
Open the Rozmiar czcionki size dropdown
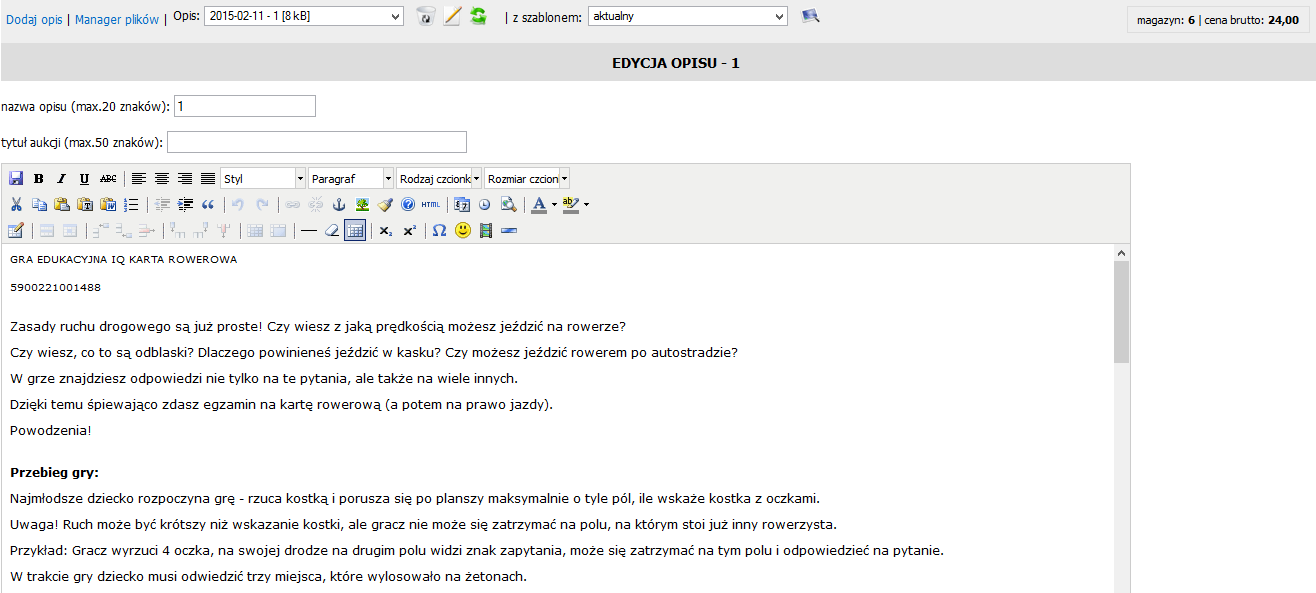coord(527,179)
